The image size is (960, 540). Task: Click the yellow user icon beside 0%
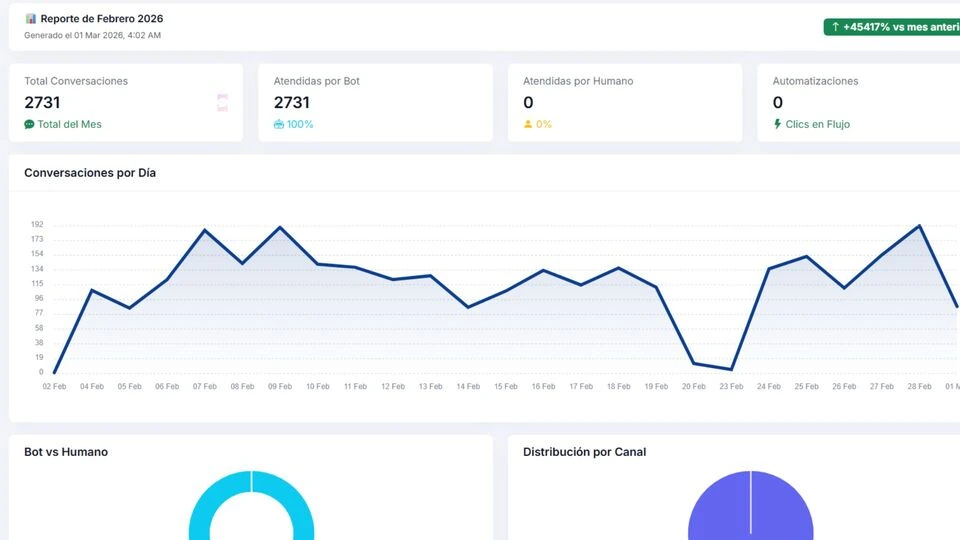[x=528, y=125]
